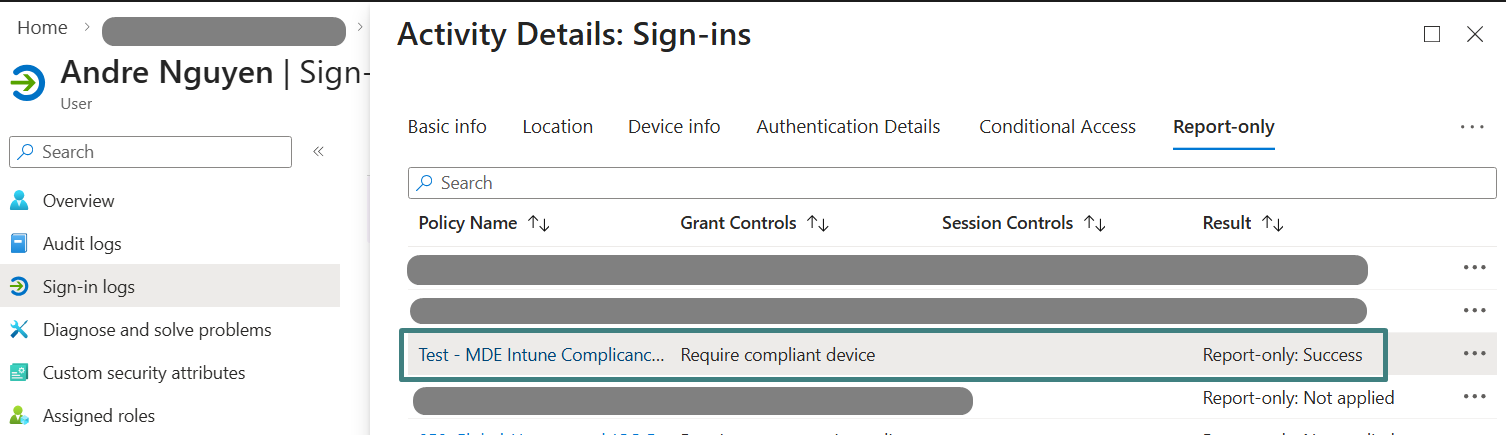Switch to Conditional Access tab
This screenshot has width=1506, height=435.
[1057, 127]
